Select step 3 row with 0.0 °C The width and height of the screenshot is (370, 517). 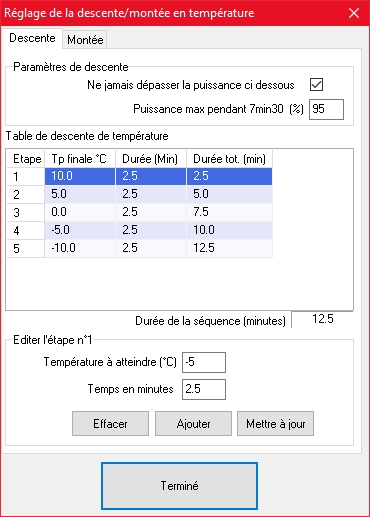(x=140, y=212)
